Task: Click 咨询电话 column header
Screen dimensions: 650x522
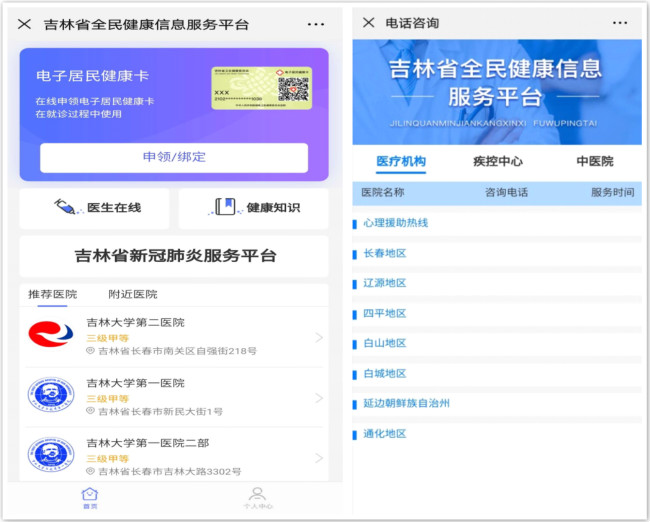Action: tap(507, 193)
